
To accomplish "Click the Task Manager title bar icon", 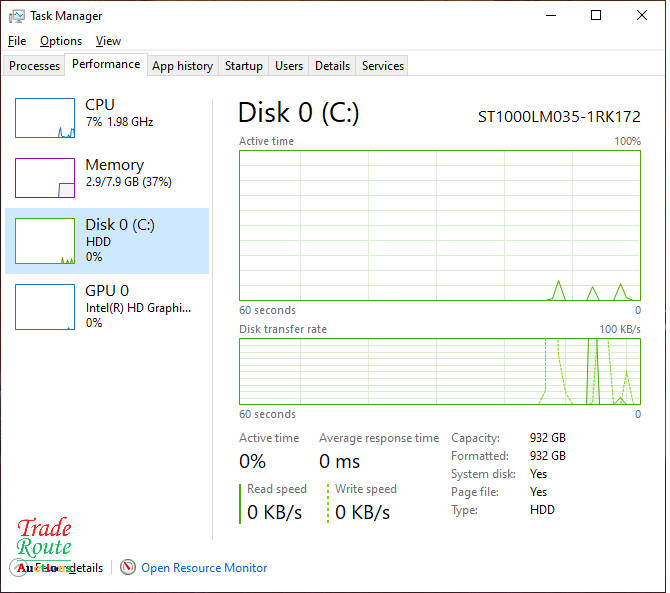I will 16,16.
